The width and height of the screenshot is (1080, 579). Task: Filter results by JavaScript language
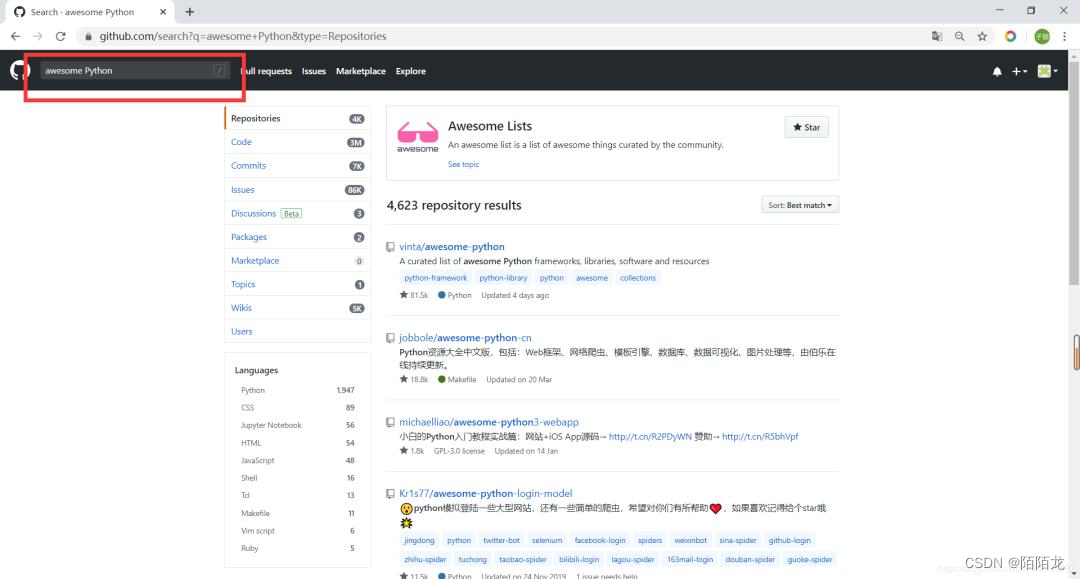click(x=298, y=461)
